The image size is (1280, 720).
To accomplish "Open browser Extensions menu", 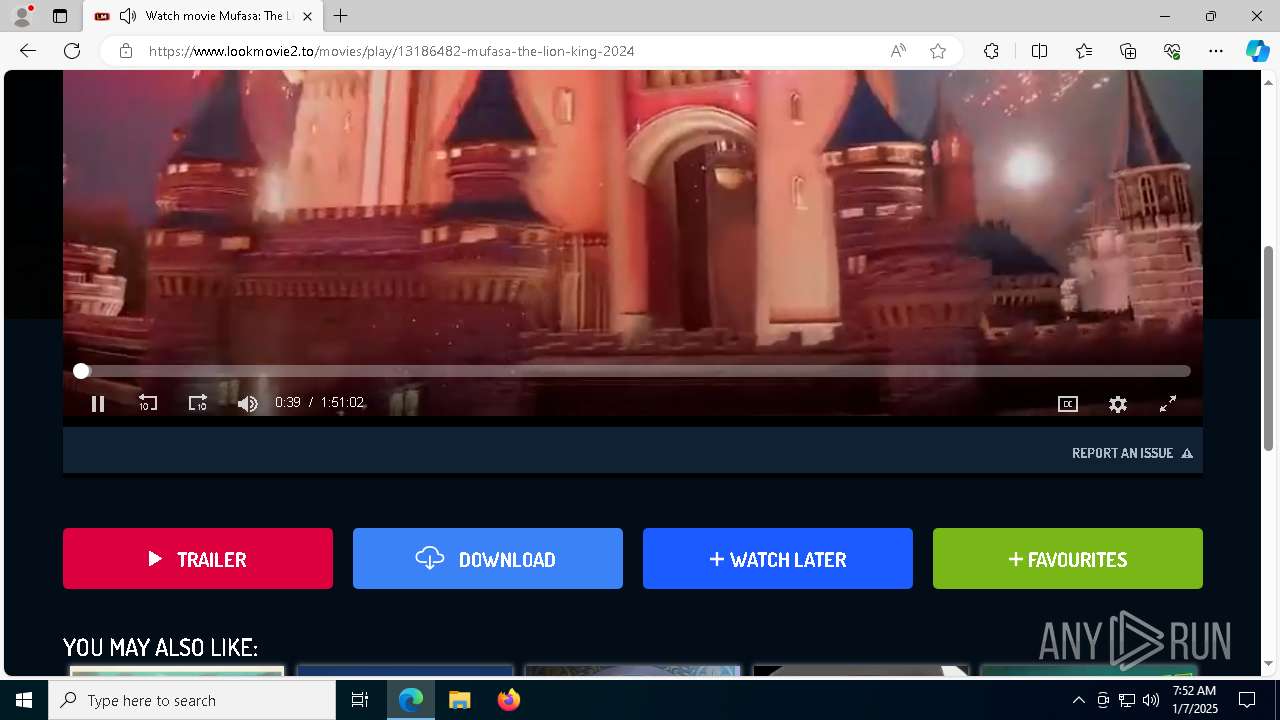I will (991, 51).
